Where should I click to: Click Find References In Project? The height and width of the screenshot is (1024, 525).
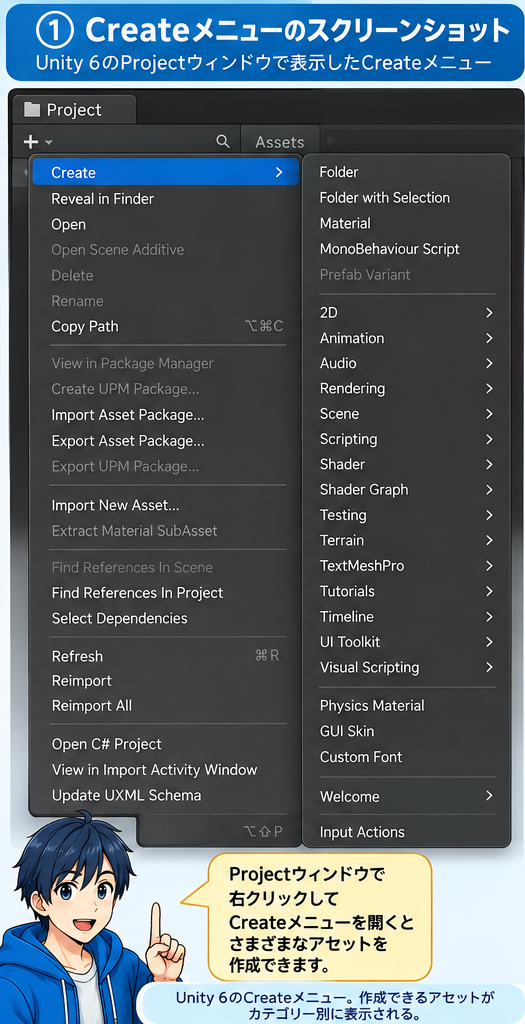tap(167, 593)
